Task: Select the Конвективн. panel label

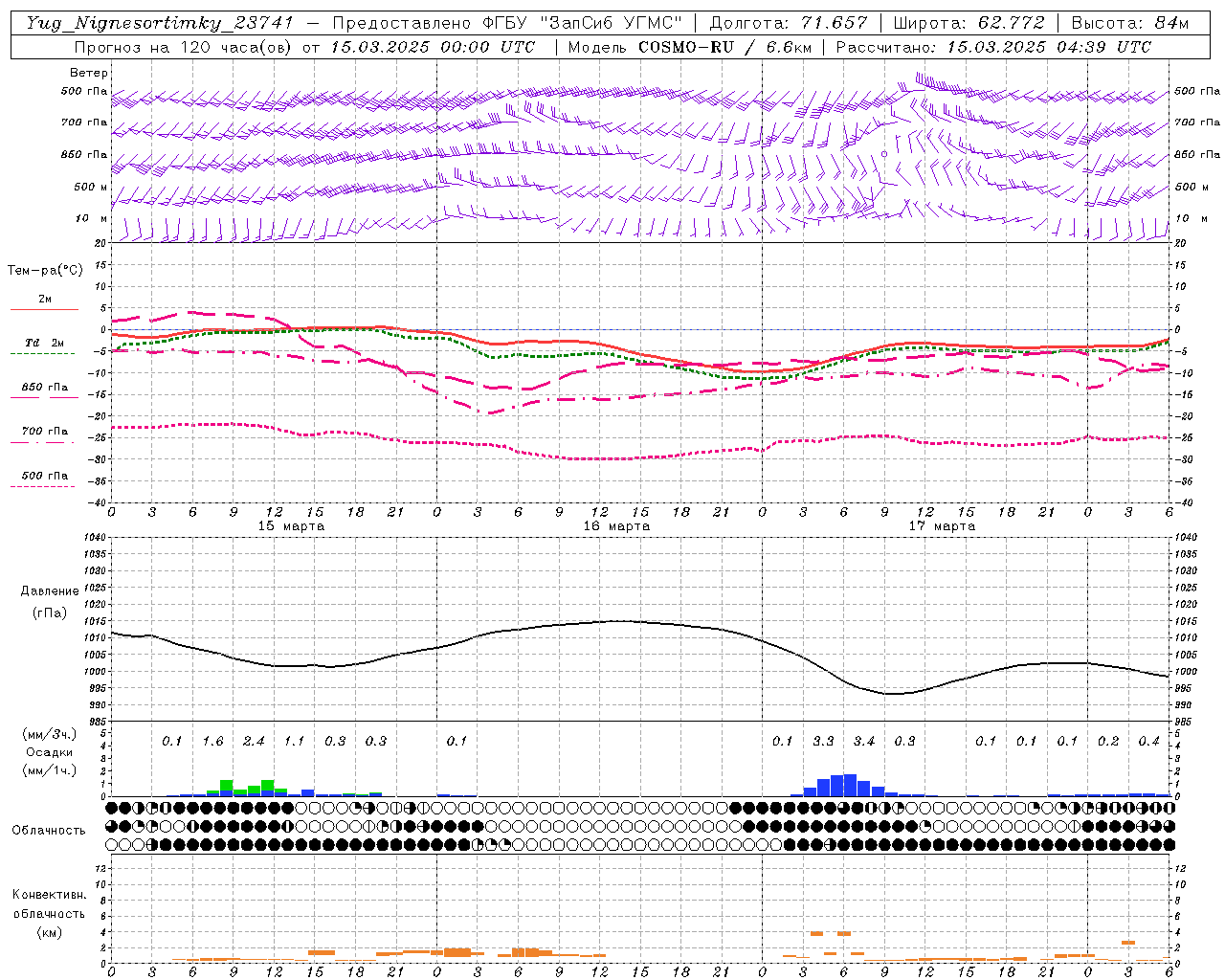Action: pos(49,895)
